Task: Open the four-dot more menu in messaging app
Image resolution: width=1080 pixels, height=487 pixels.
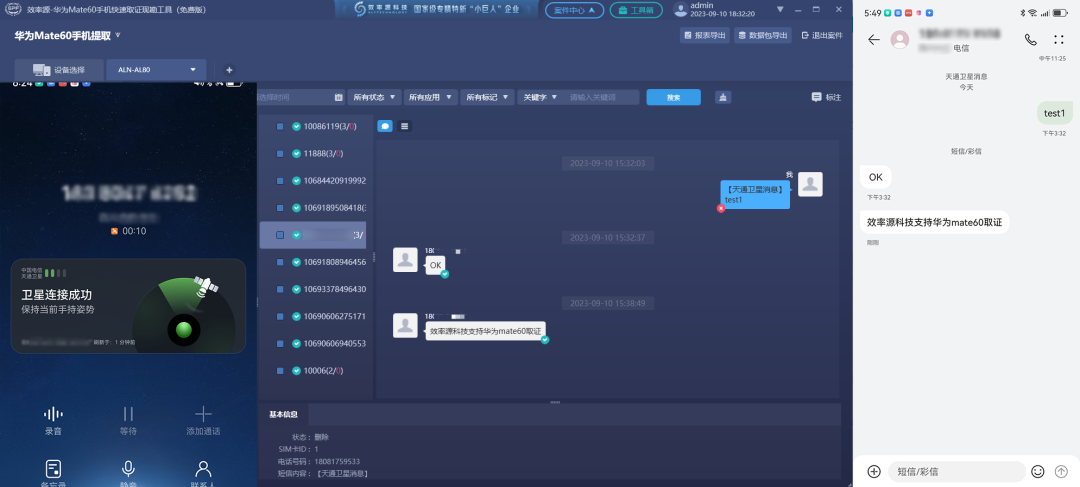Action: tap(1059, 40)
